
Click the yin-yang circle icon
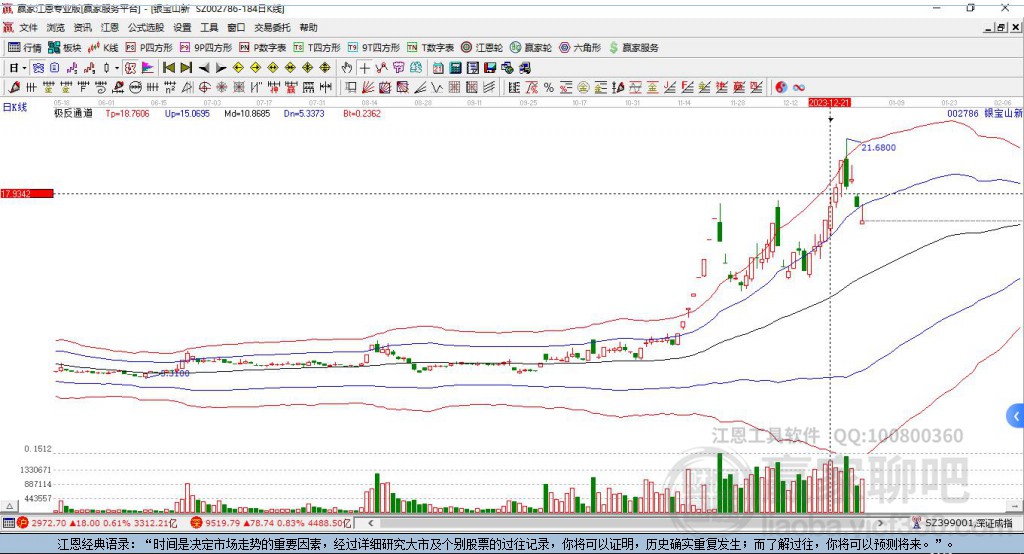click(x=781, y=87)
